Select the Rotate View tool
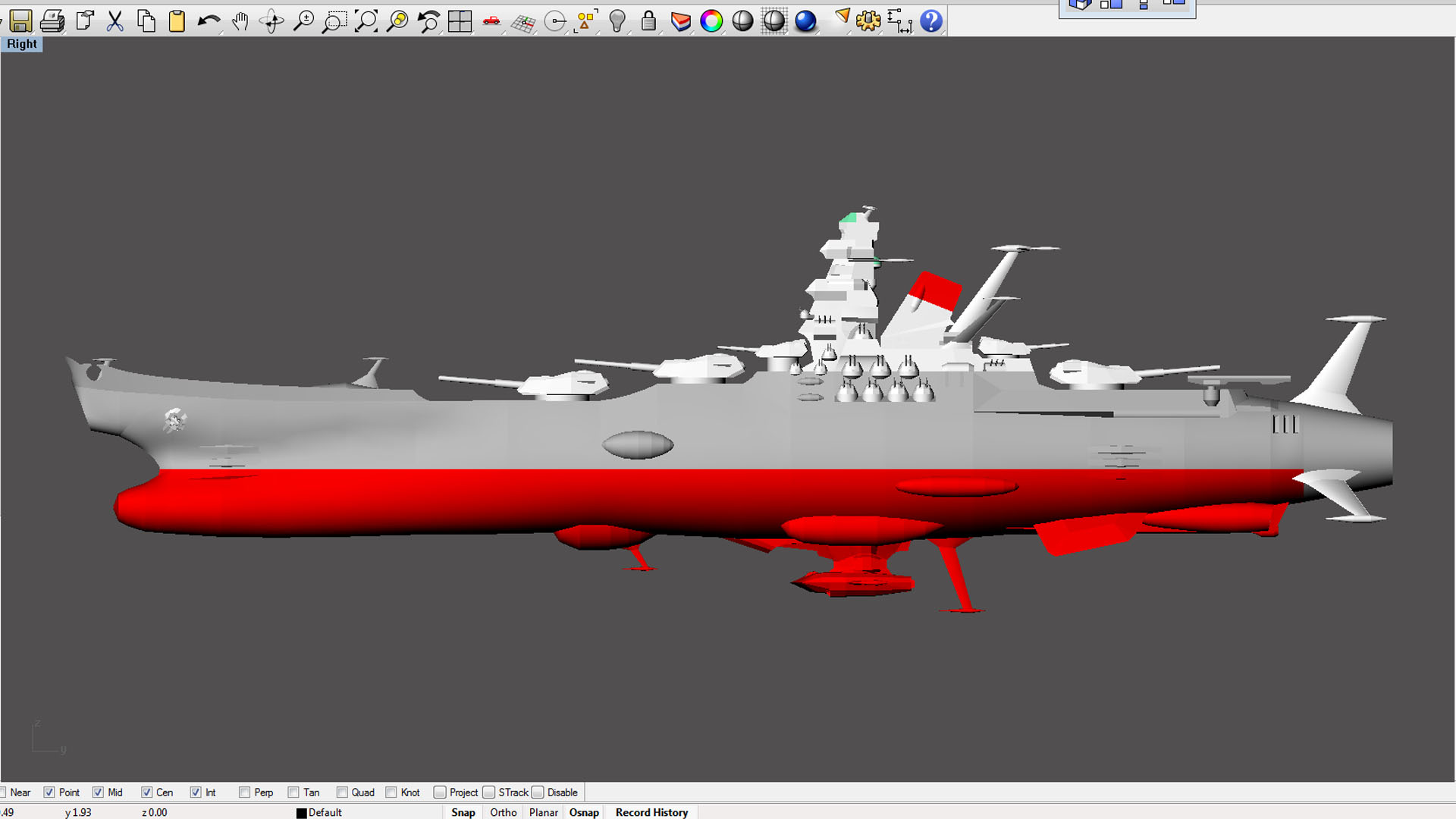This screenshot has width=1456, height=819. pos(271,20)
